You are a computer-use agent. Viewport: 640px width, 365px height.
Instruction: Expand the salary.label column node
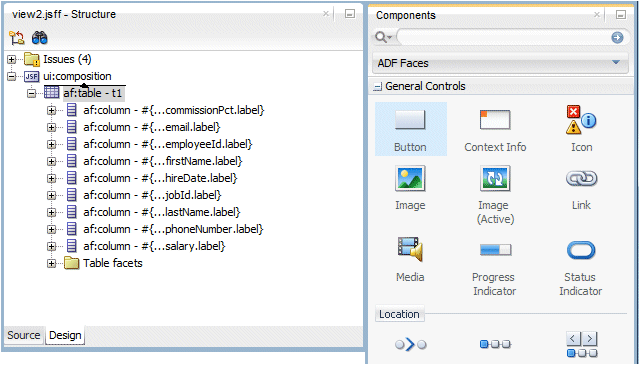pos(51,247)
